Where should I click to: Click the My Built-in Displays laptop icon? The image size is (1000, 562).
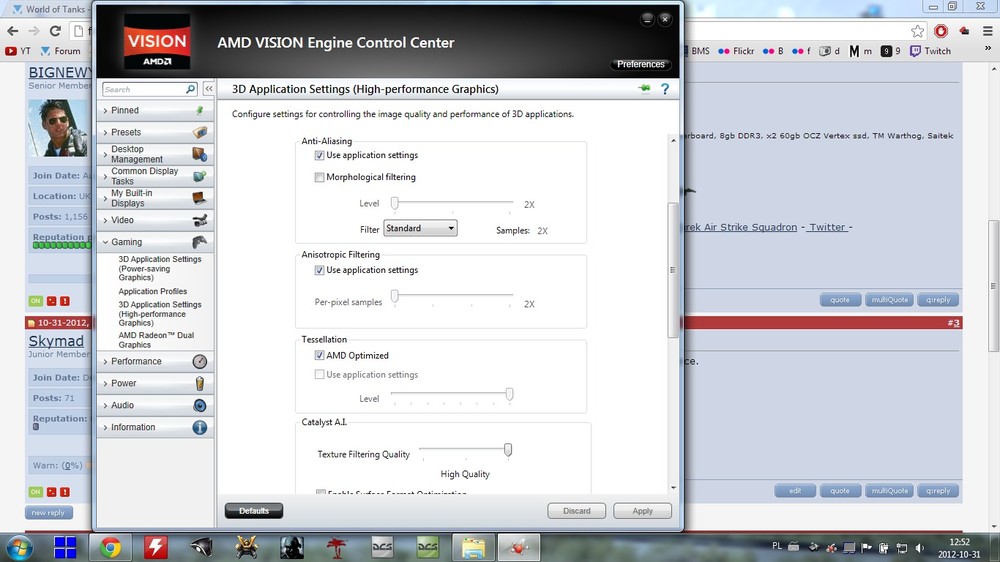tap(200, 198)
